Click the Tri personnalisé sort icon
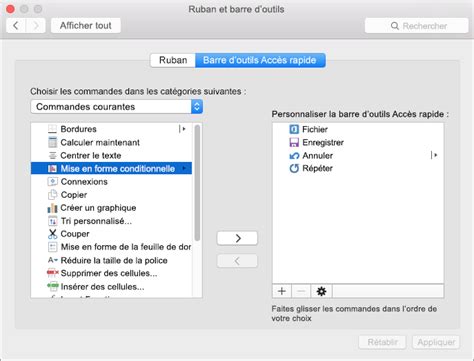Viewport: 474px width, 361px height. 52,221
